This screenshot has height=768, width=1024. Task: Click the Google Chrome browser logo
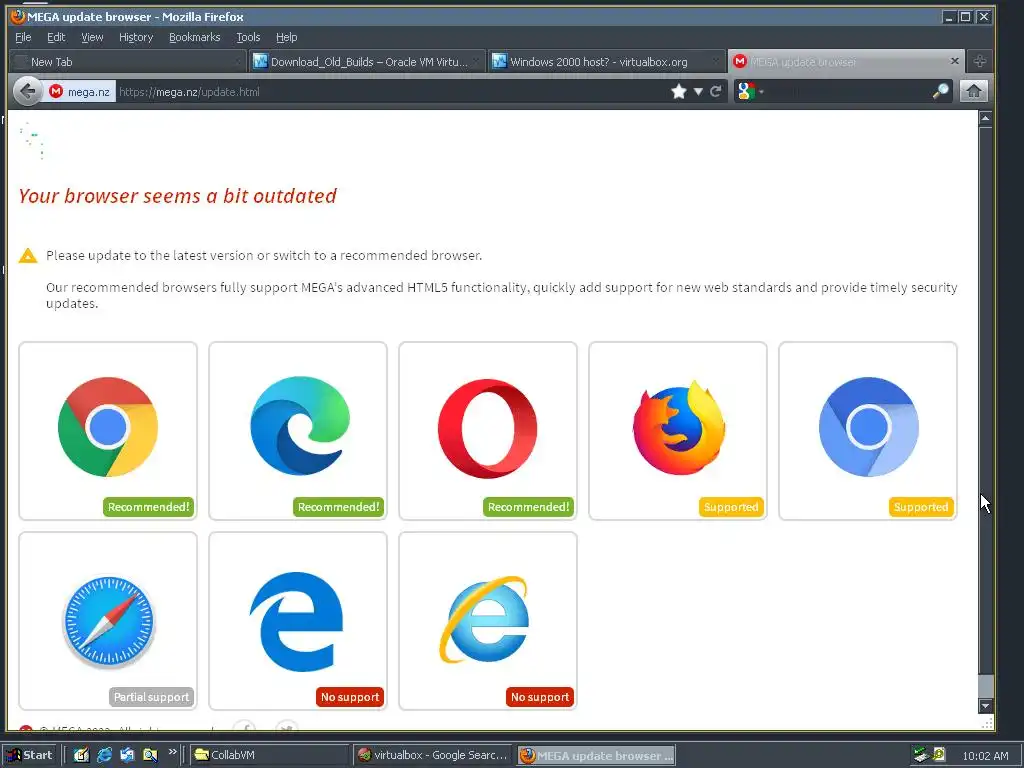(108, 426)
